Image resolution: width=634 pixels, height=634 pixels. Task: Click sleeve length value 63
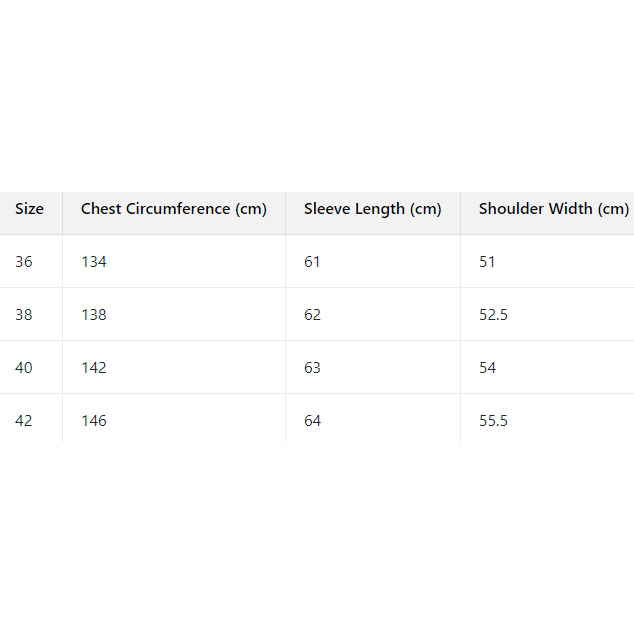(x=313, y=368)
